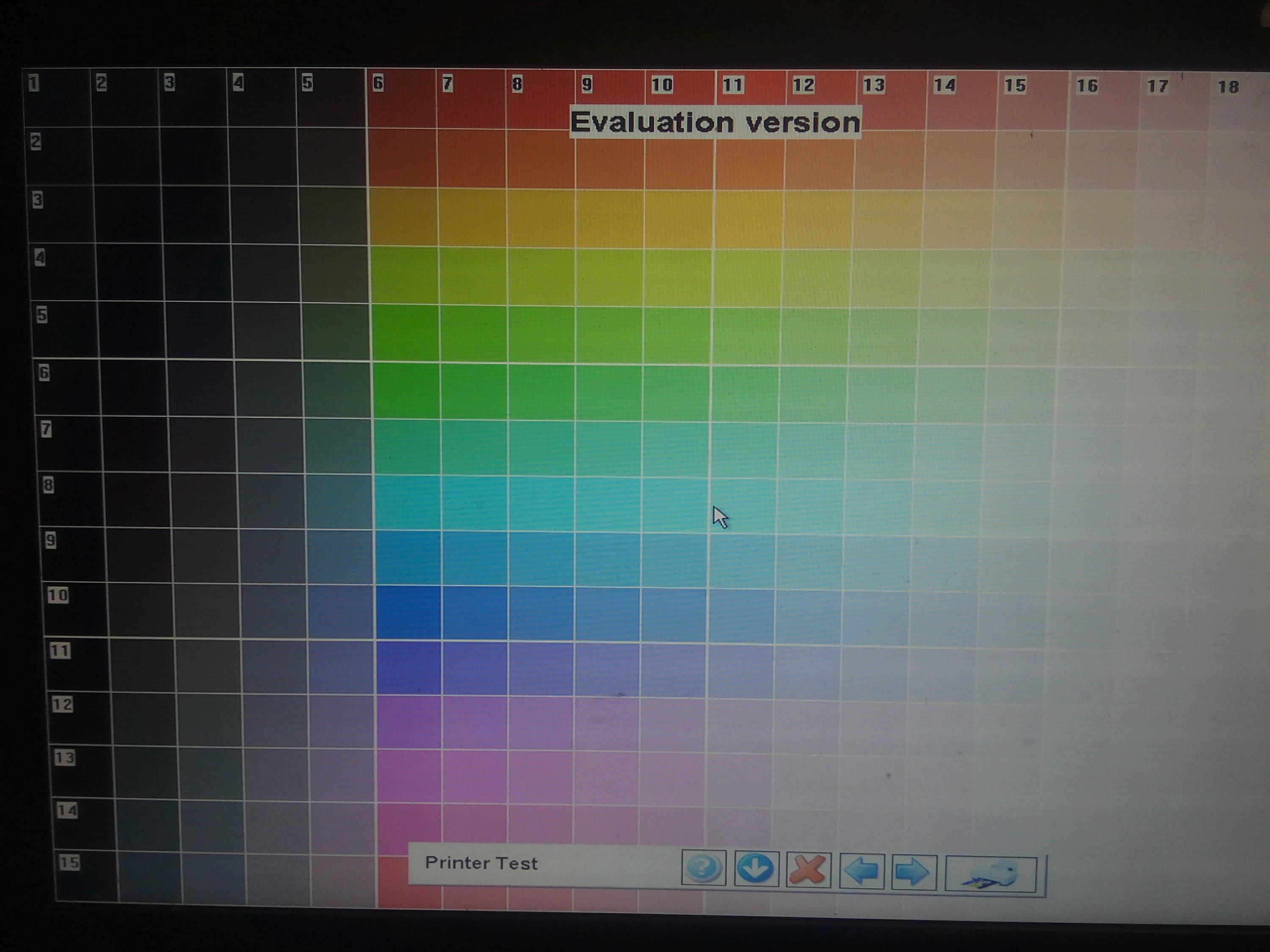Viewport: 1270px width, 952px height.
Task: Click the Printer Test title label
Action: [481, 863]
